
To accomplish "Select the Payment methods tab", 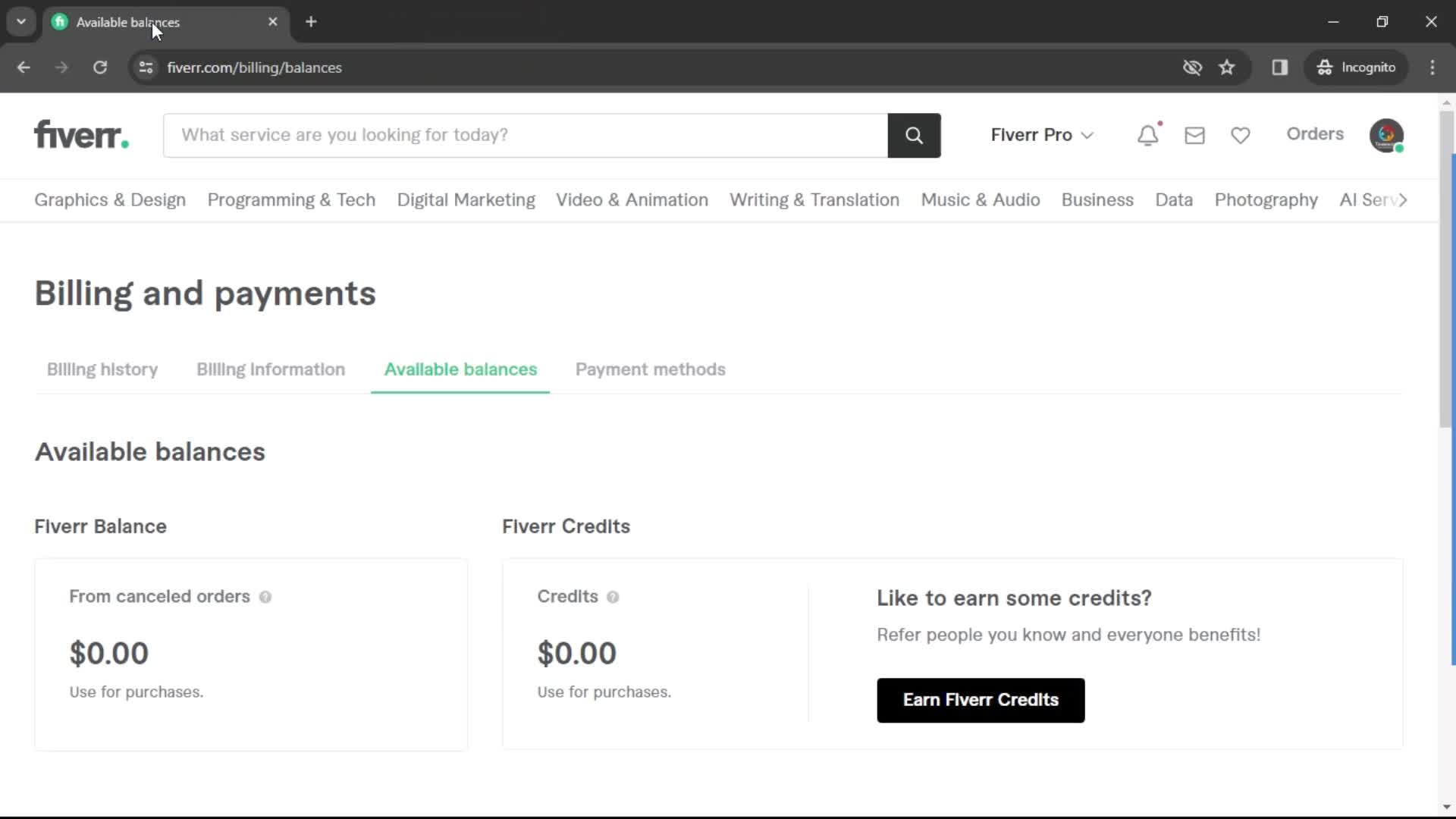I will click(x=650, y=369).
